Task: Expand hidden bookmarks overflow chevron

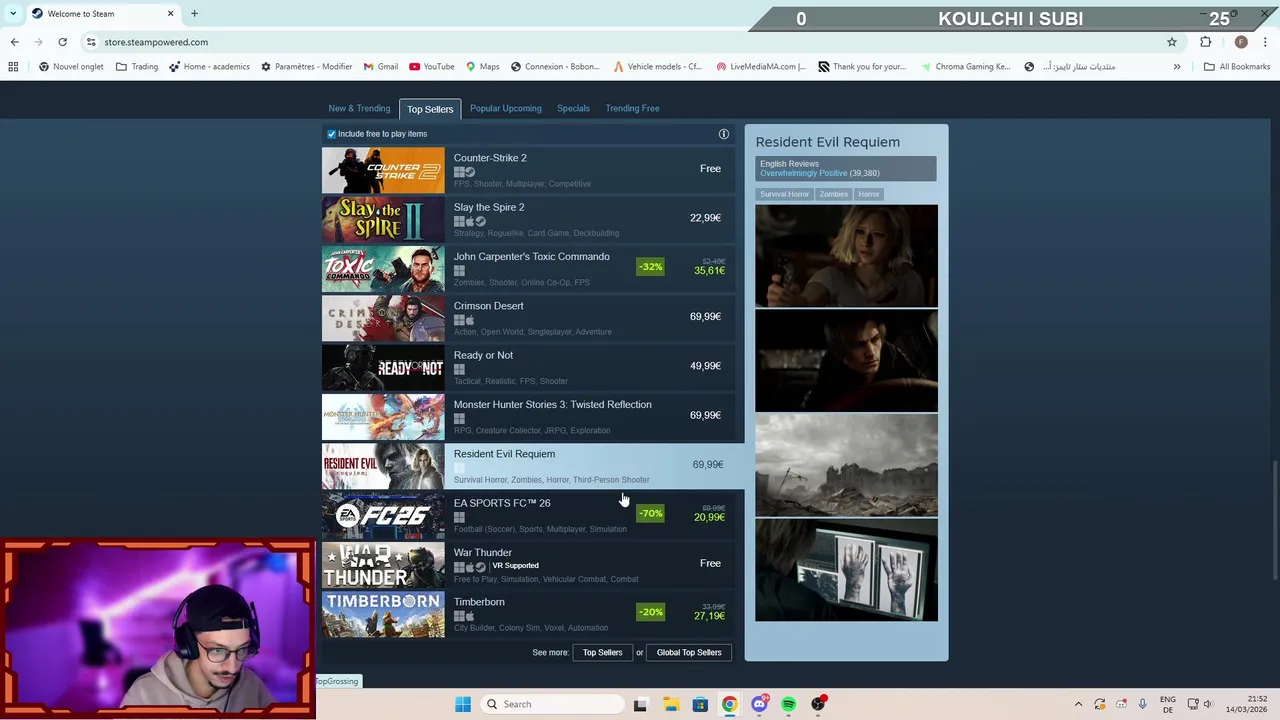Action: pos(1177,67)
